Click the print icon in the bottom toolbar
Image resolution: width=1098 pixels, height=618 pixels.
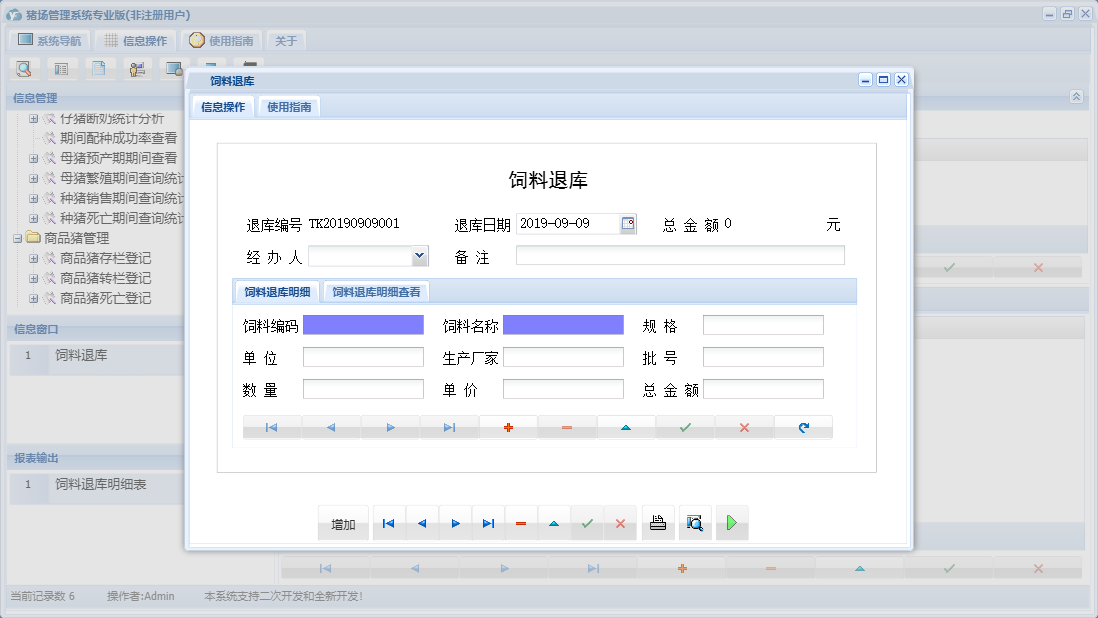click(658, 523)
